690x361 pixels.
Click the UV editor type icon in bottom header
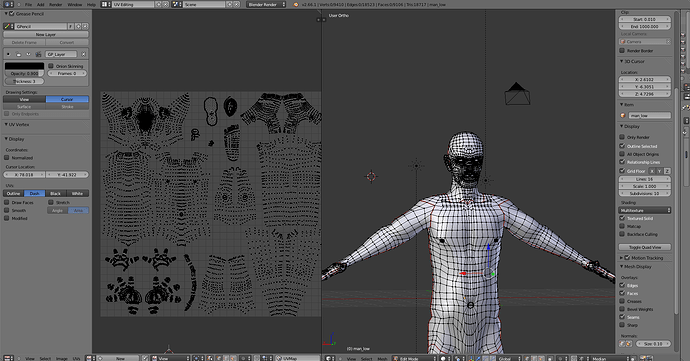(8, 358)
